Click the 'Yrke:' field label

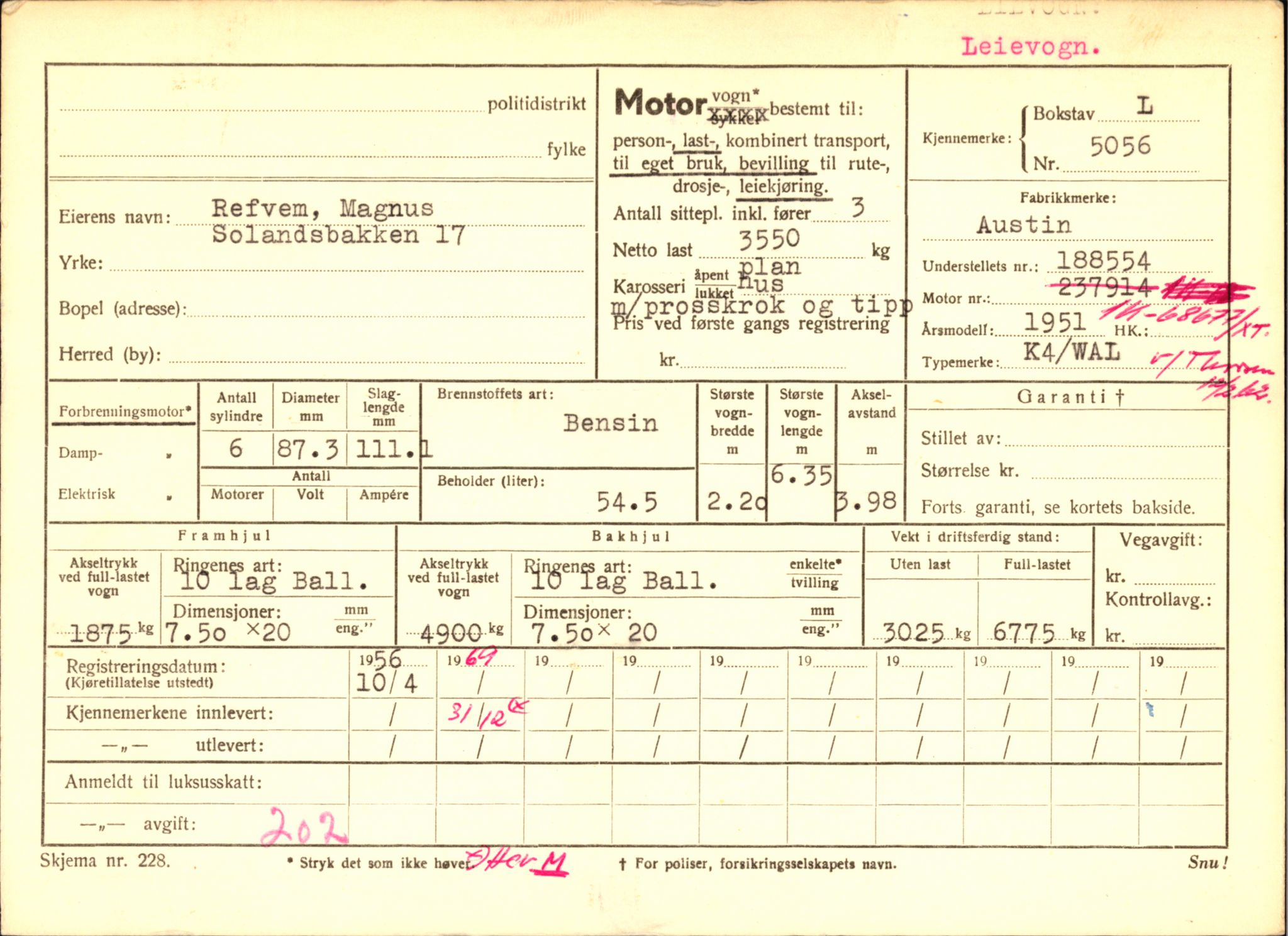[x=81, y=263]
